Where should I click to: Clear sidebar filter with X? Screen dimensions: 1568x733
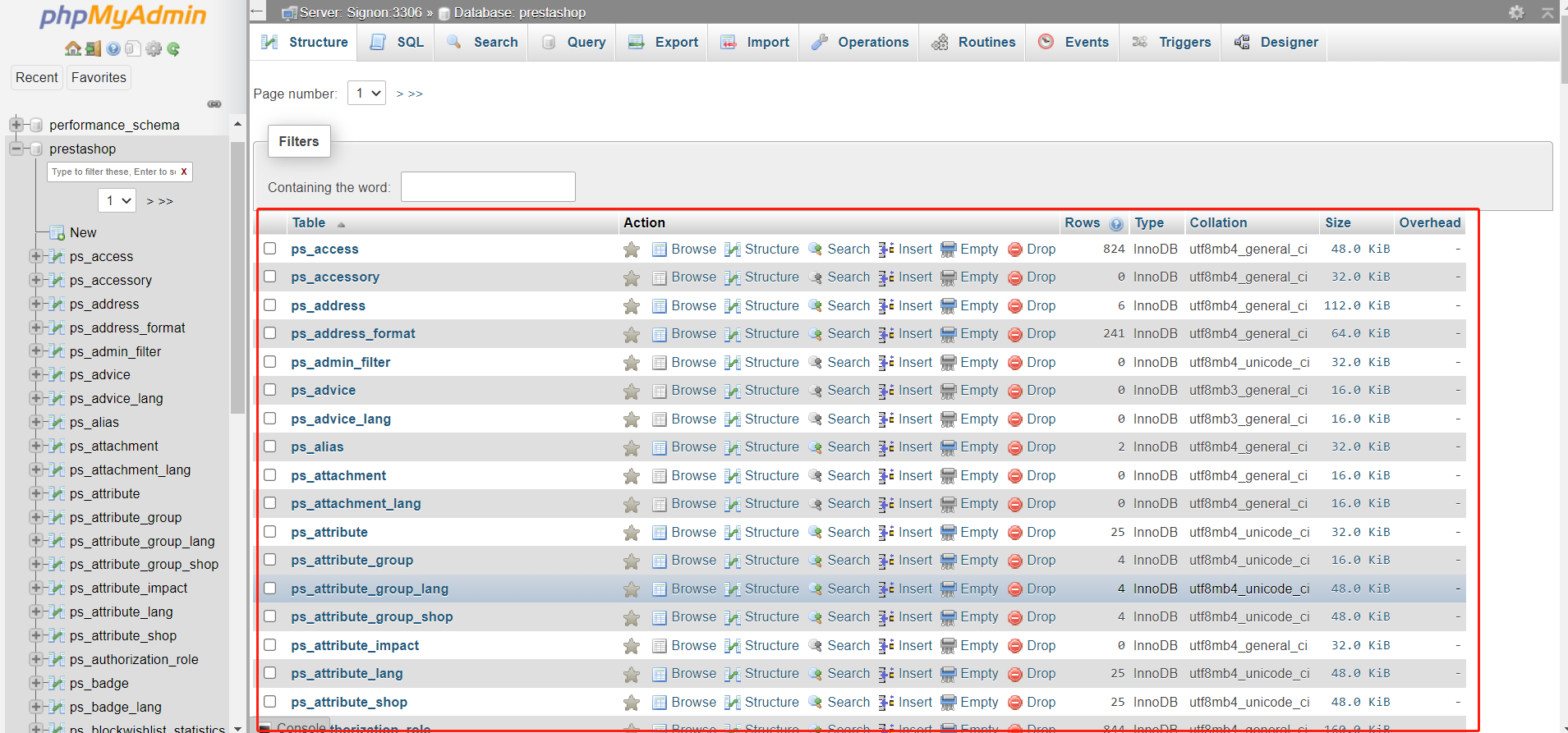click(184, 172)
